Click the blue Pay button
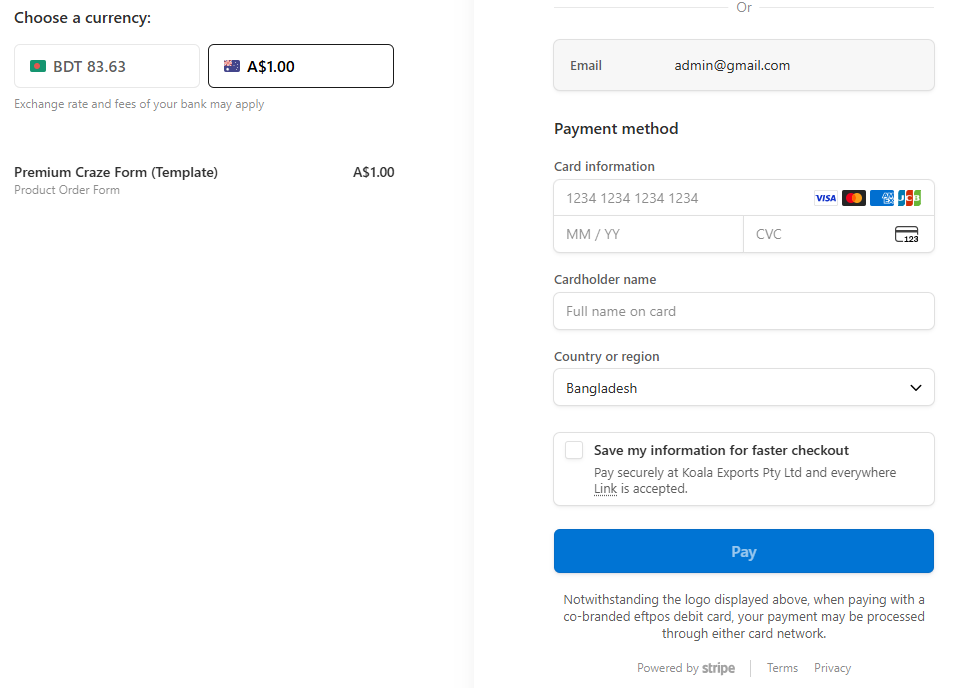 (743, 552)
